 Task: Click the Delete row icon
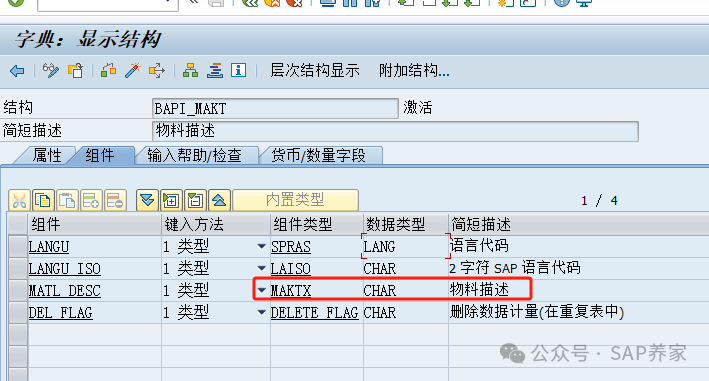[x=115, y=200]
